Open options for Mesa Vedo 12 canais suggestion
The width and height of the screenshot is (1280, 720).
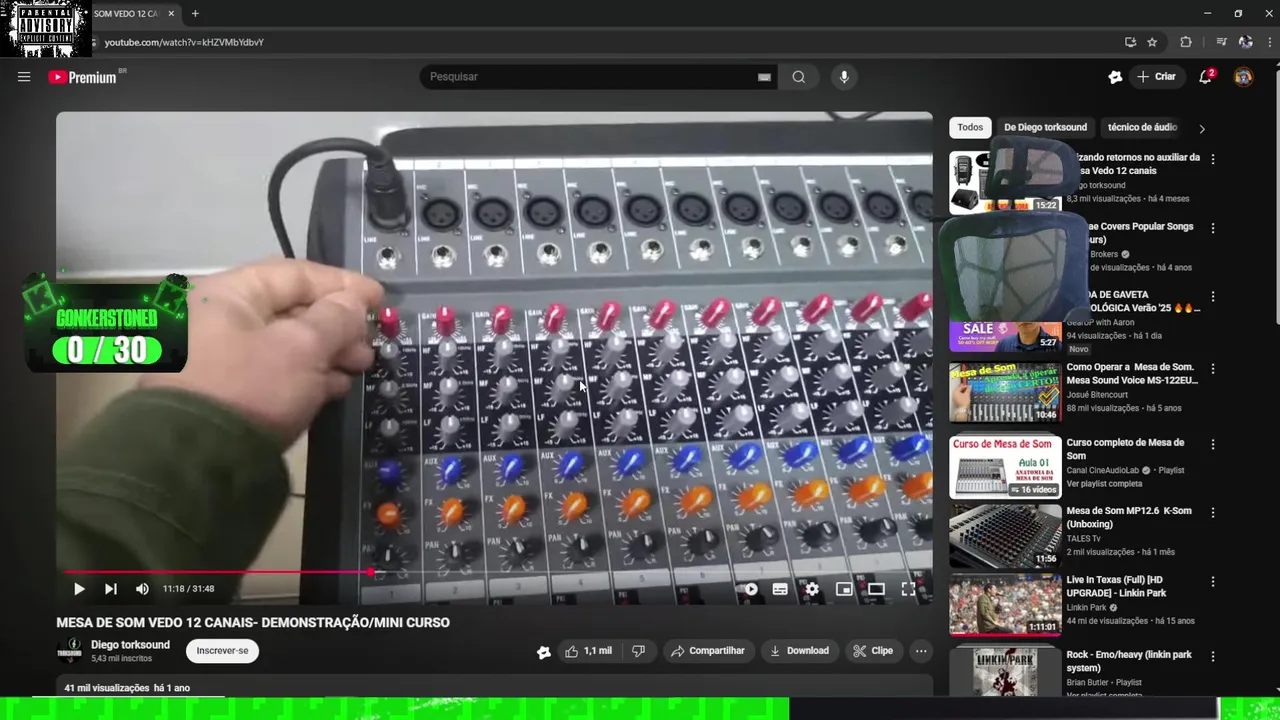pyautogui.click(x=1213, y=159)
